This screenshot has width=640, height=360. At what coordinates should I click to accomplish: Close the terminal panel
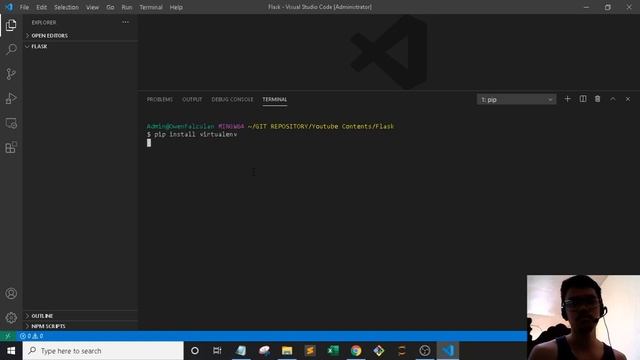tap(628, 99)
